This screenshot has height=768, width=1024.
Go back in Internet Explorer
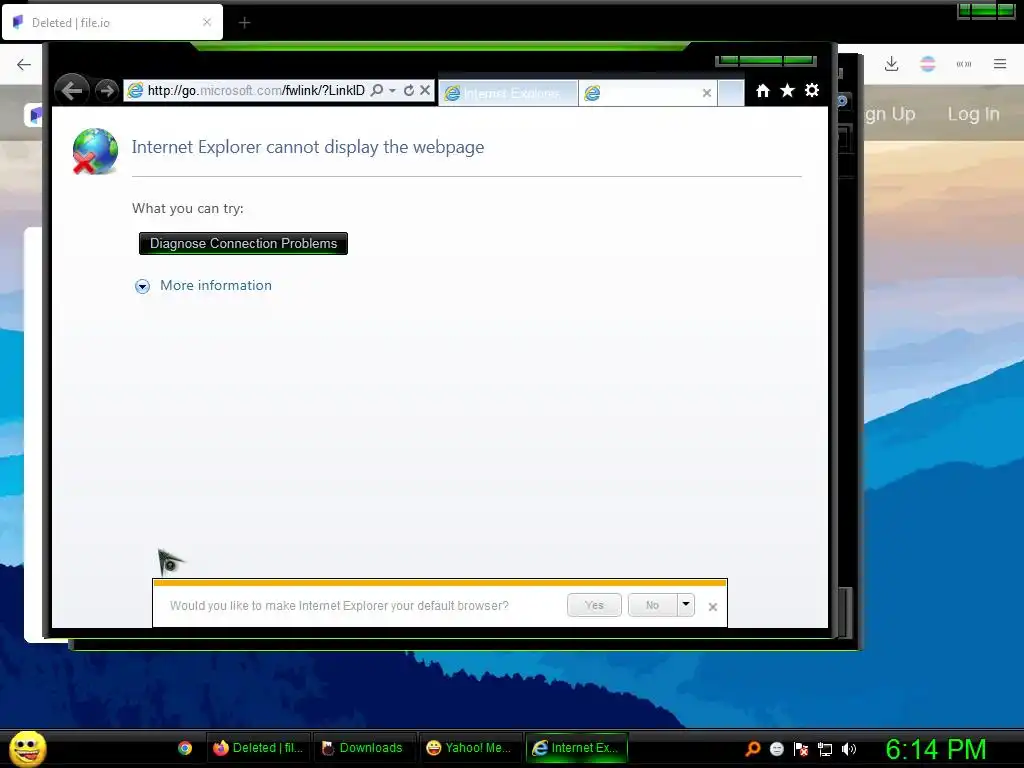tap(72, 90)
